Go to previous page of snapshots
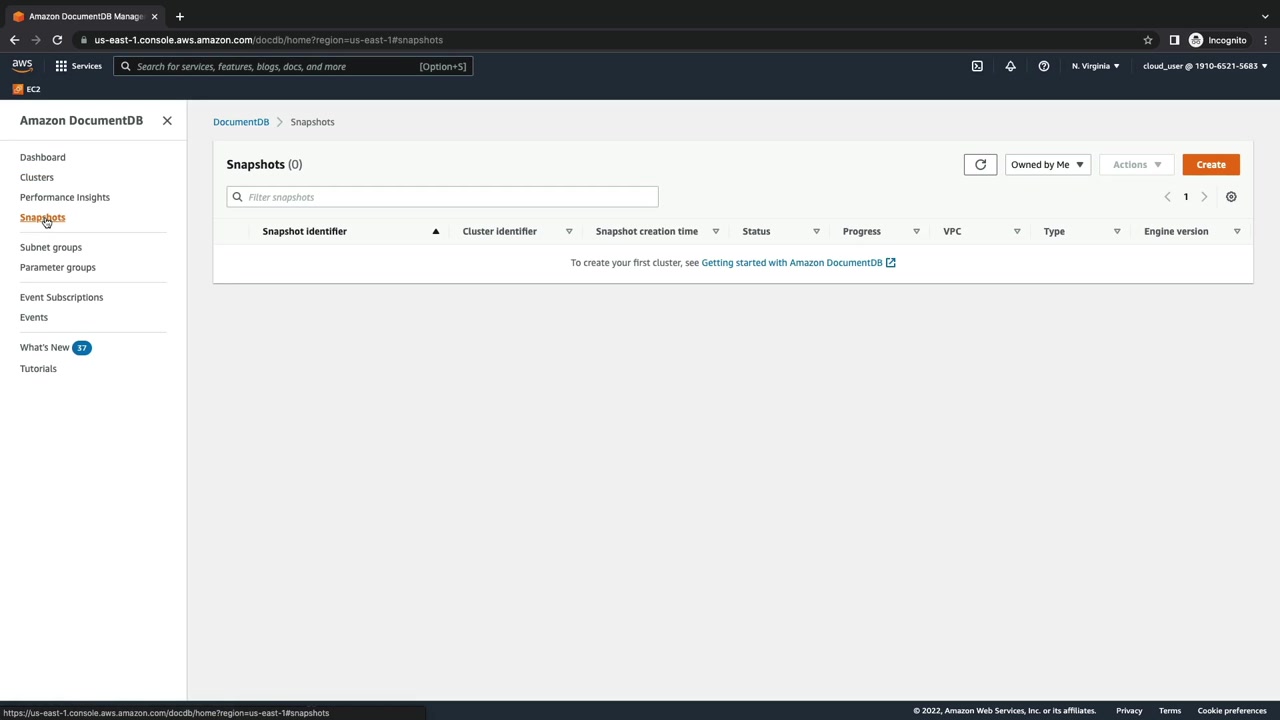The height and width of the screenshot is (720, 1280). click(1167, 197)
